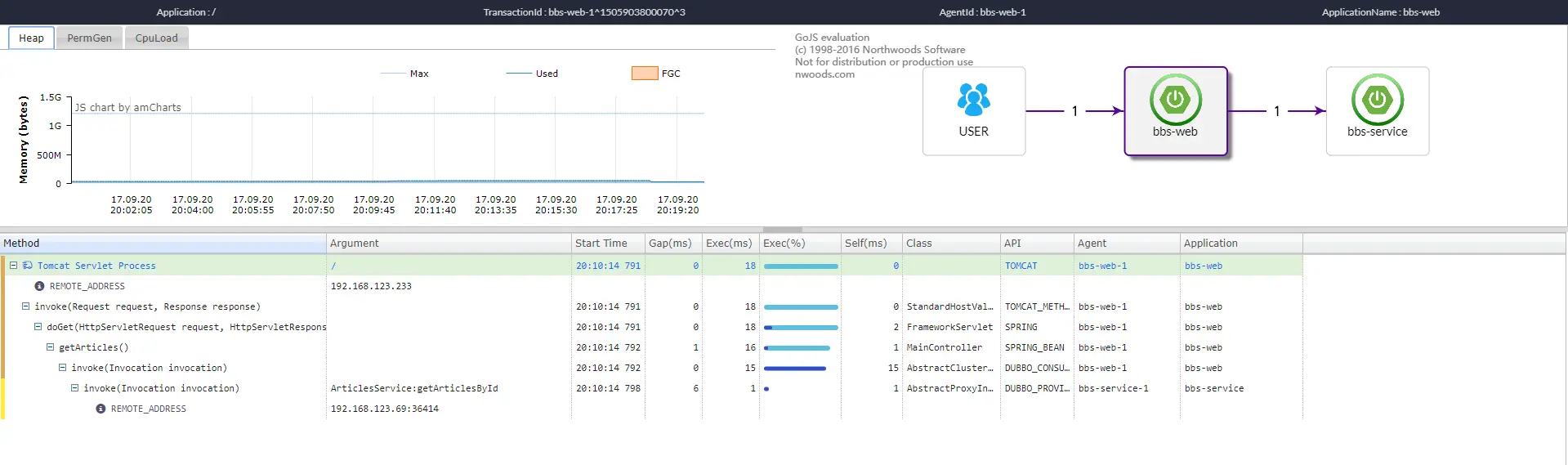Click the horizontal panel splitter handle
The height and width of the screenshot is (465, 1568).
pos(783,230)
